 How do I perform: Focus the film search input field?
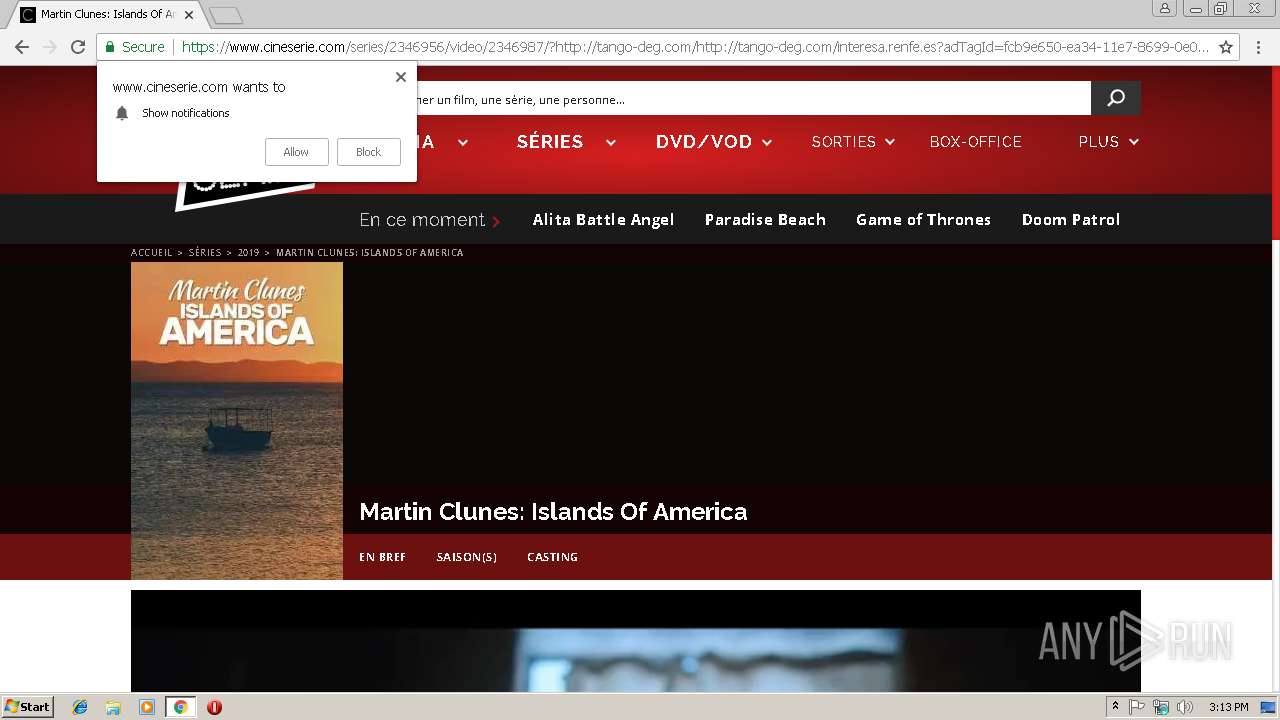pos(753,98)
